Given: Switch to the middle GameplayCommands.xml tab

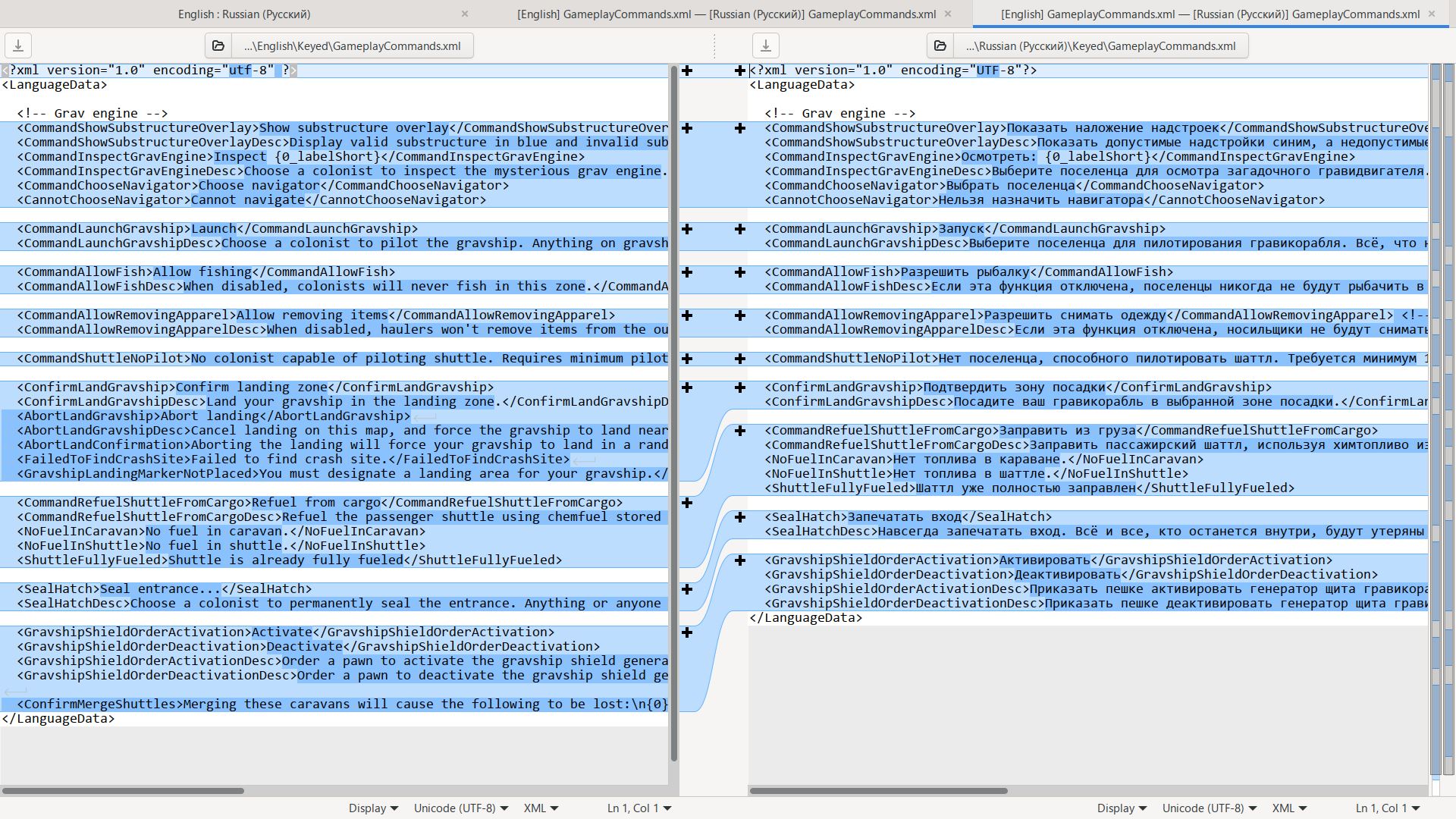Looking at the screenshot, I should click(726, 14).
